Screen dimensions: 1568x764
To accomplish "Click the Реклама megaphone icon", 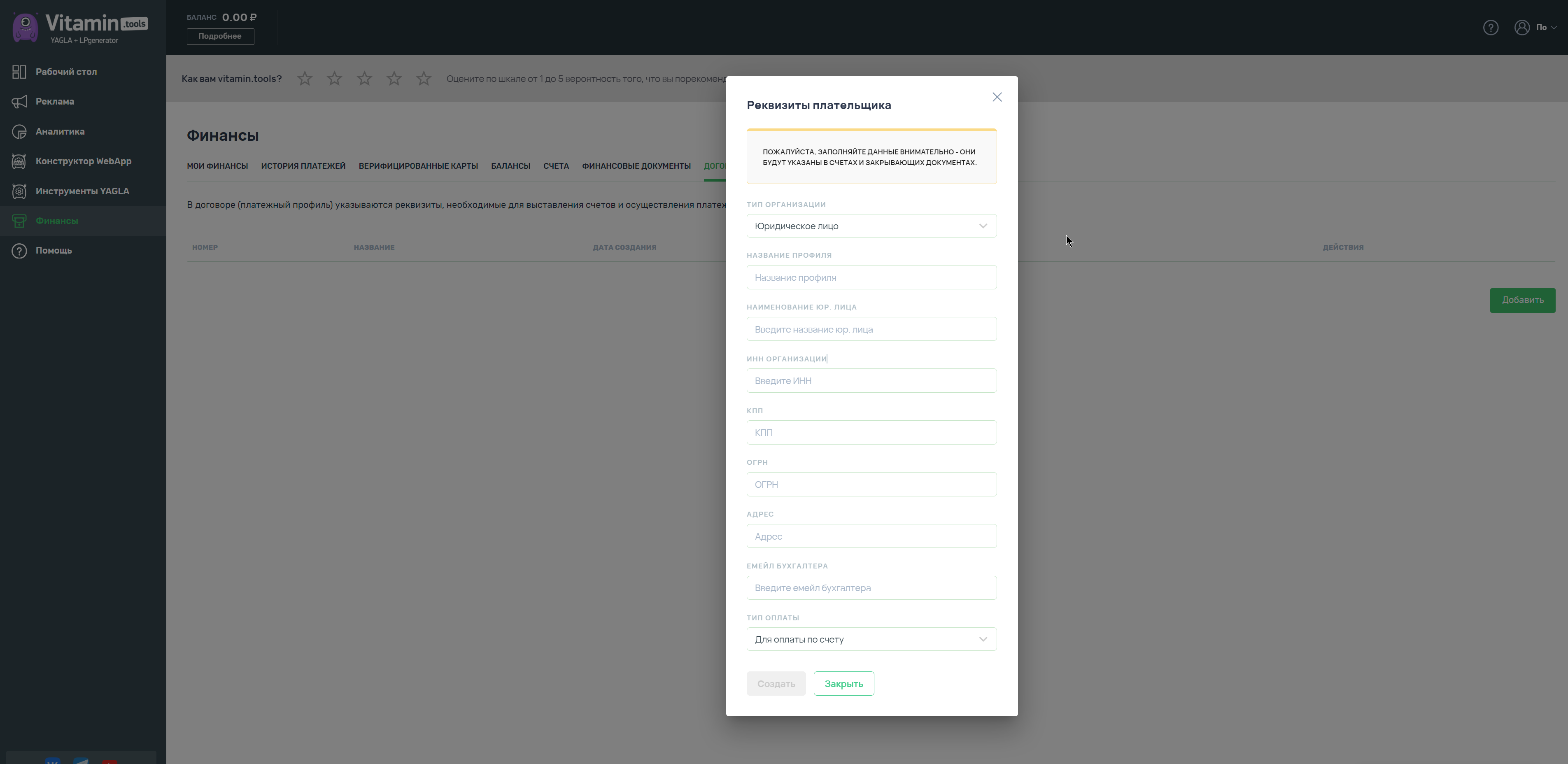I will click(19, 102).
